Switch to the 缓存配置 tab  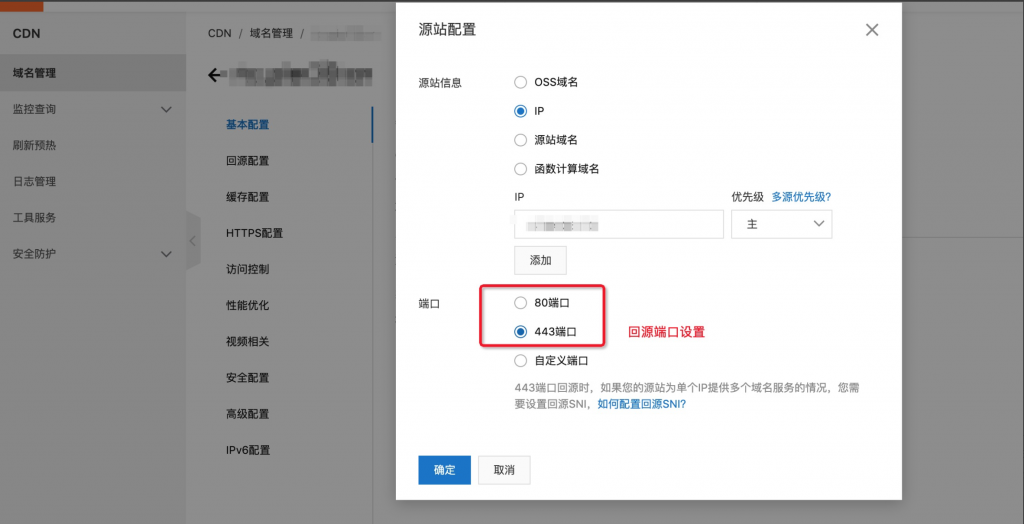coord(248,197)
